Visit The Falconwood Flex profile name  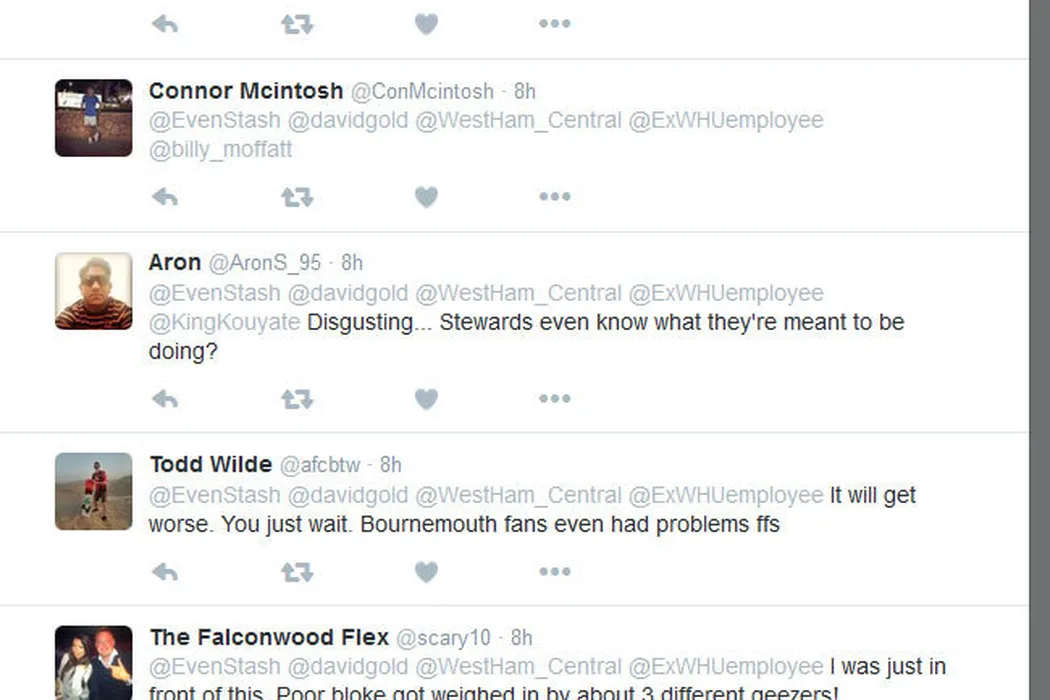[268, 637]
